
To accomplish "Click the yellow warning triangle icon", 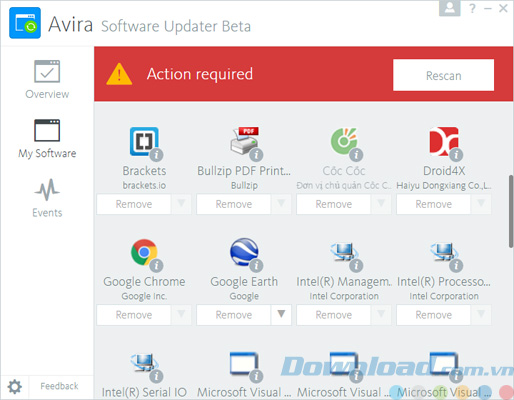I will pos(119,74).
